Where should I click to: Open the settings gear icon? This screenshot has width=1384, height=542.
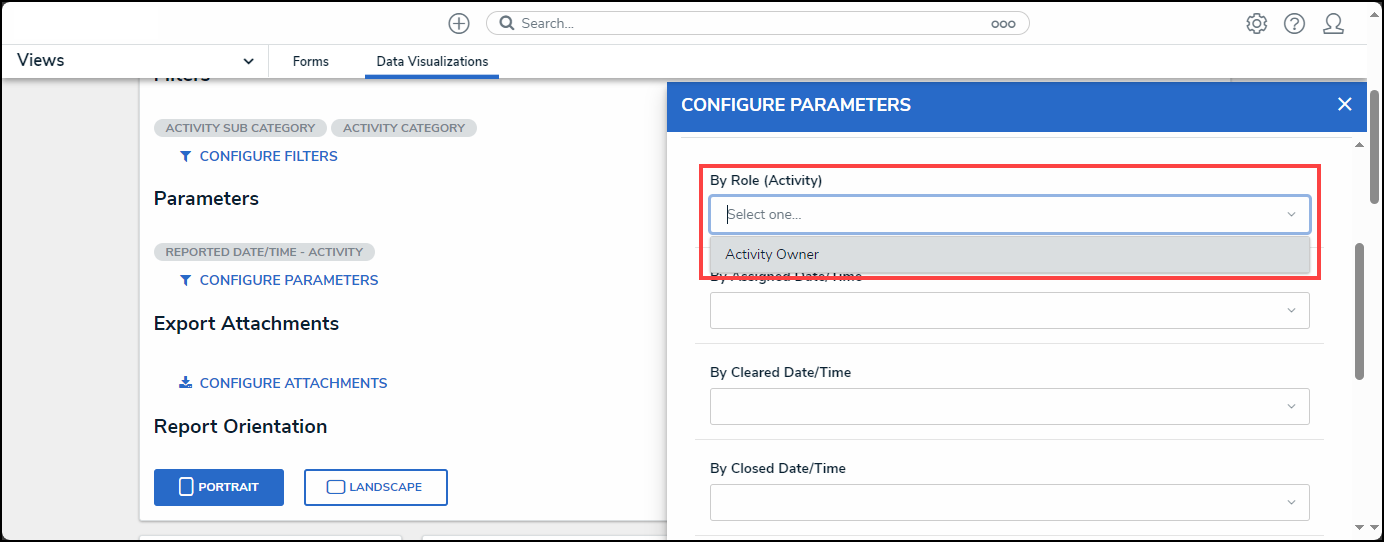pos(1256,23)
